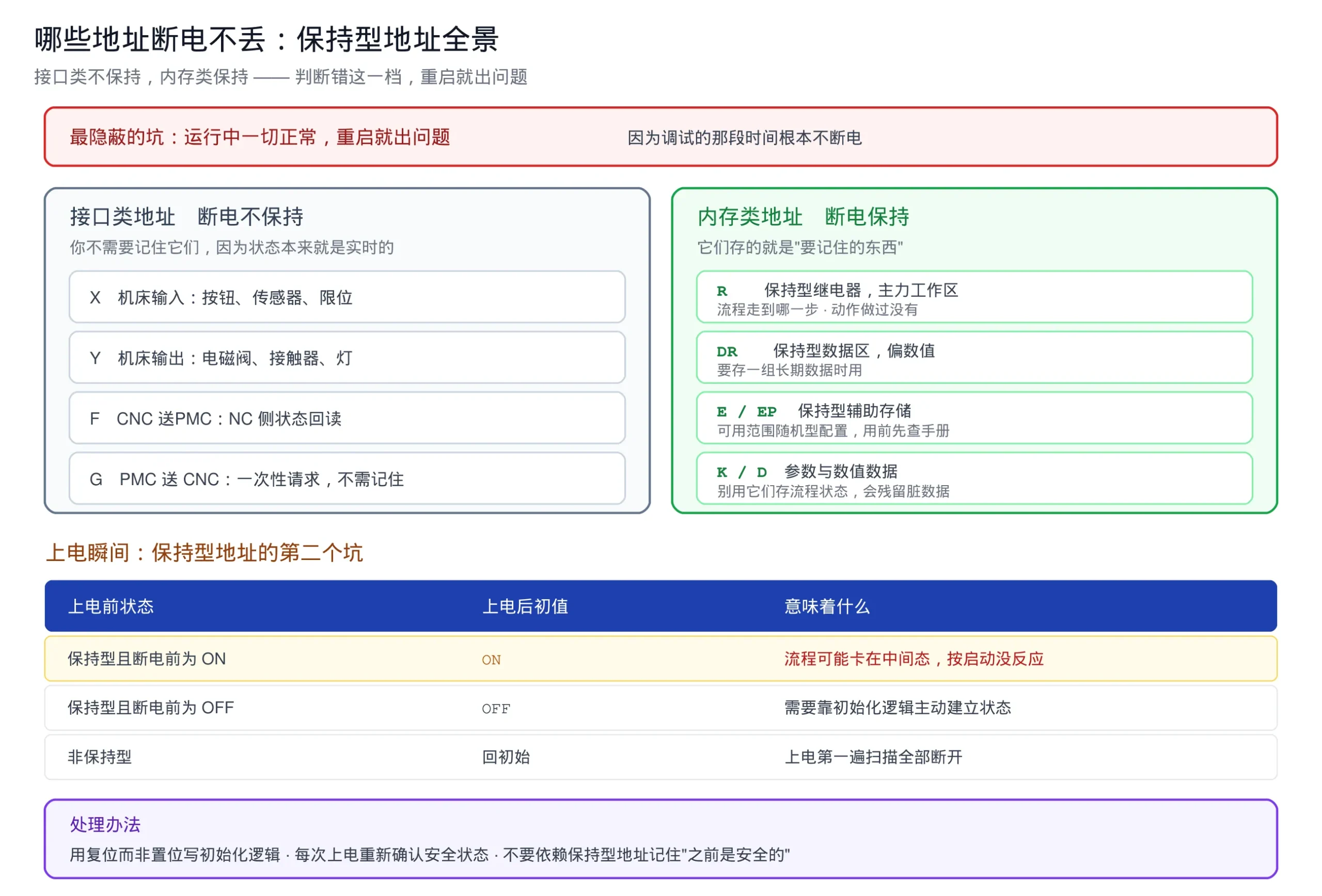The height and width of the screenshot is (896, 1322).
Task: Click the 意味着什么 column header
Action: (827, 606)
